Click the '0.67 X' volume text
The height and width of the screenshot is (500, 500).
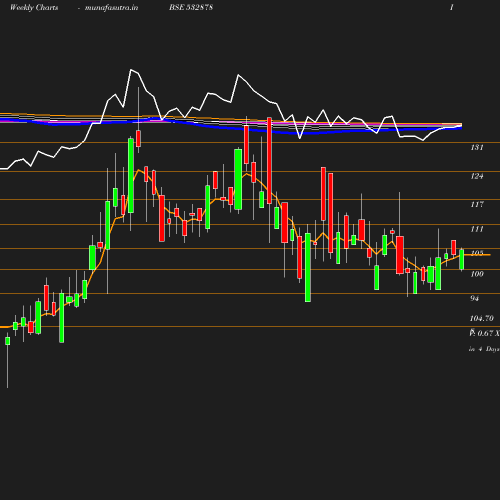488,333
